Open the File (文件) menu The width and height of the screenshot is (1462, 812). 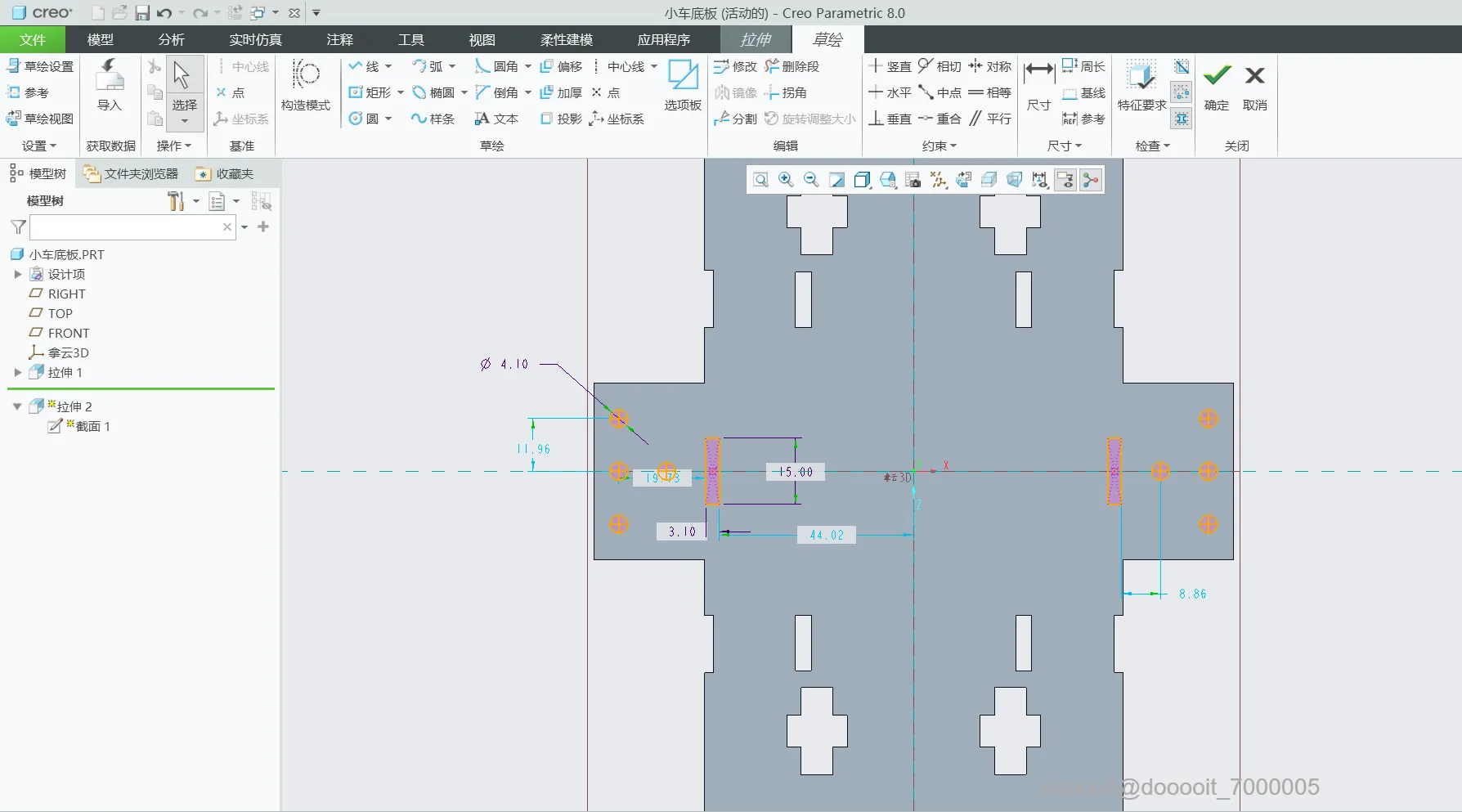tap(33, 39)
